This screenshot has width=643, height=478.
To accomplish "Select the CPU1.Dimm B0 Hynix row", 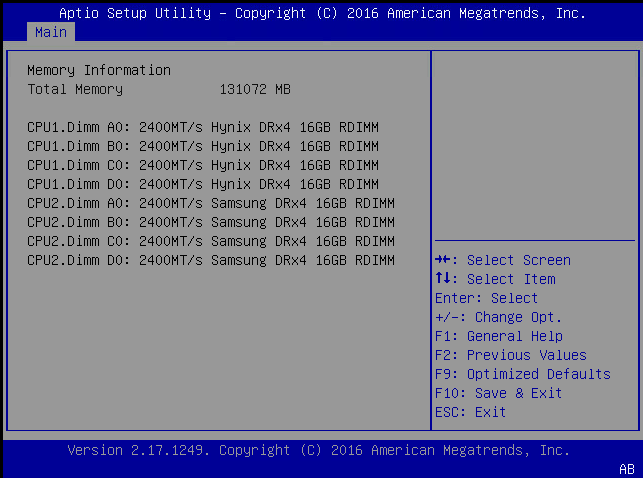I will point(203,146).
